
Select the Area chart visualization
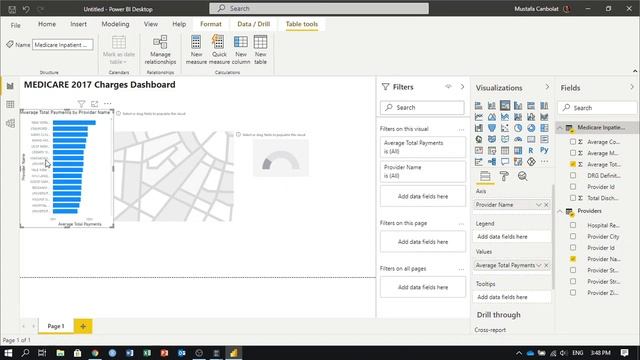click(492, 117)
